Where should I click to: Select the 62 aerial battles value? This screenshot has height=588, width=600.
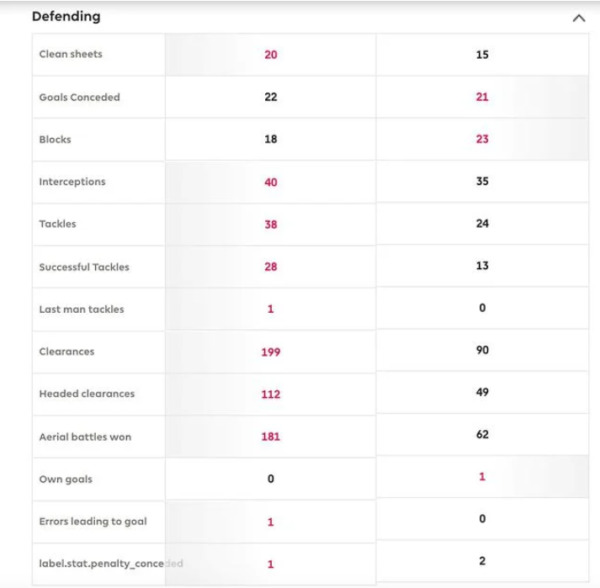pos(482,434)
